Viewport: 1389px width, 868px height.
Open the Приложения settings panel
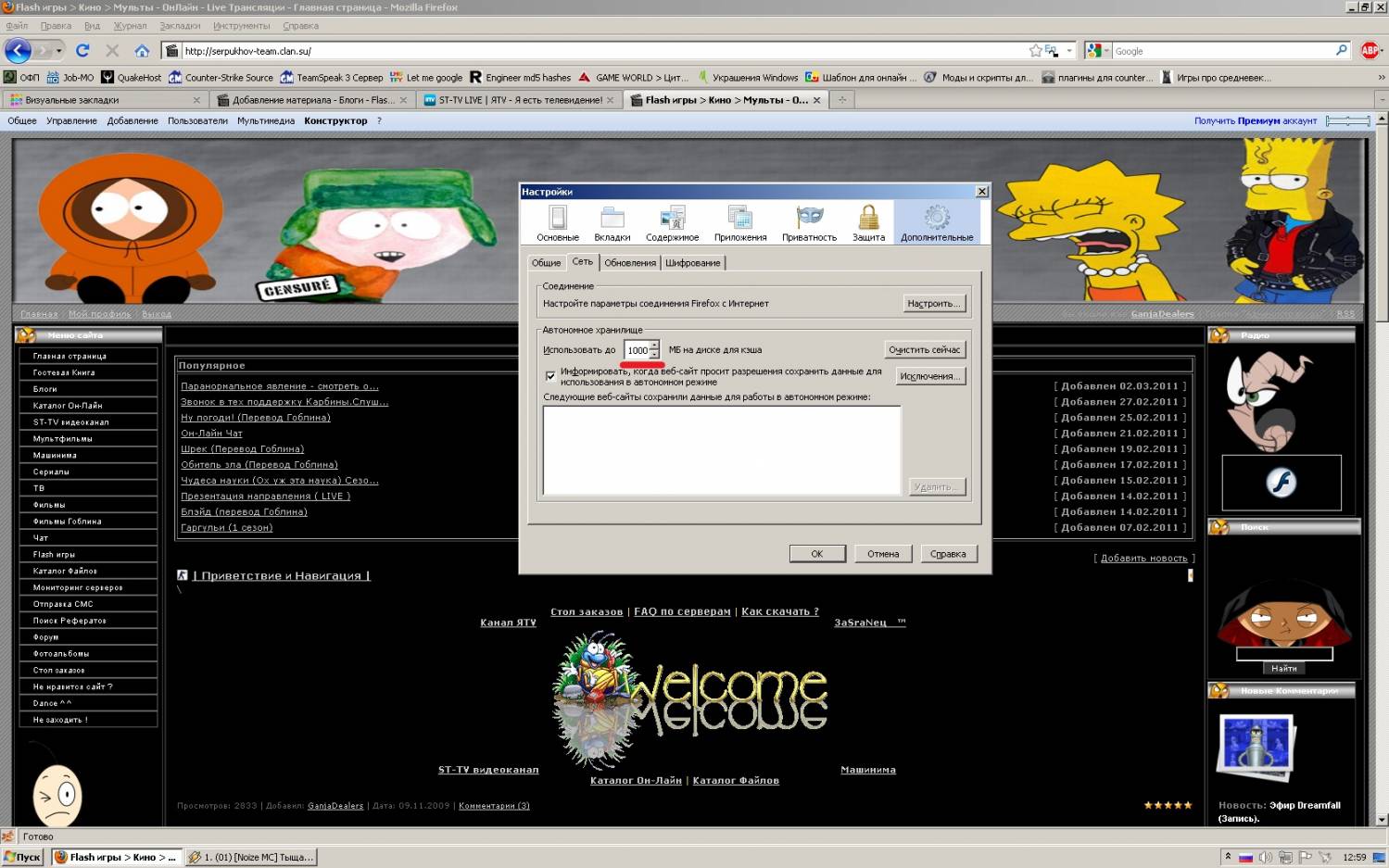740,223
